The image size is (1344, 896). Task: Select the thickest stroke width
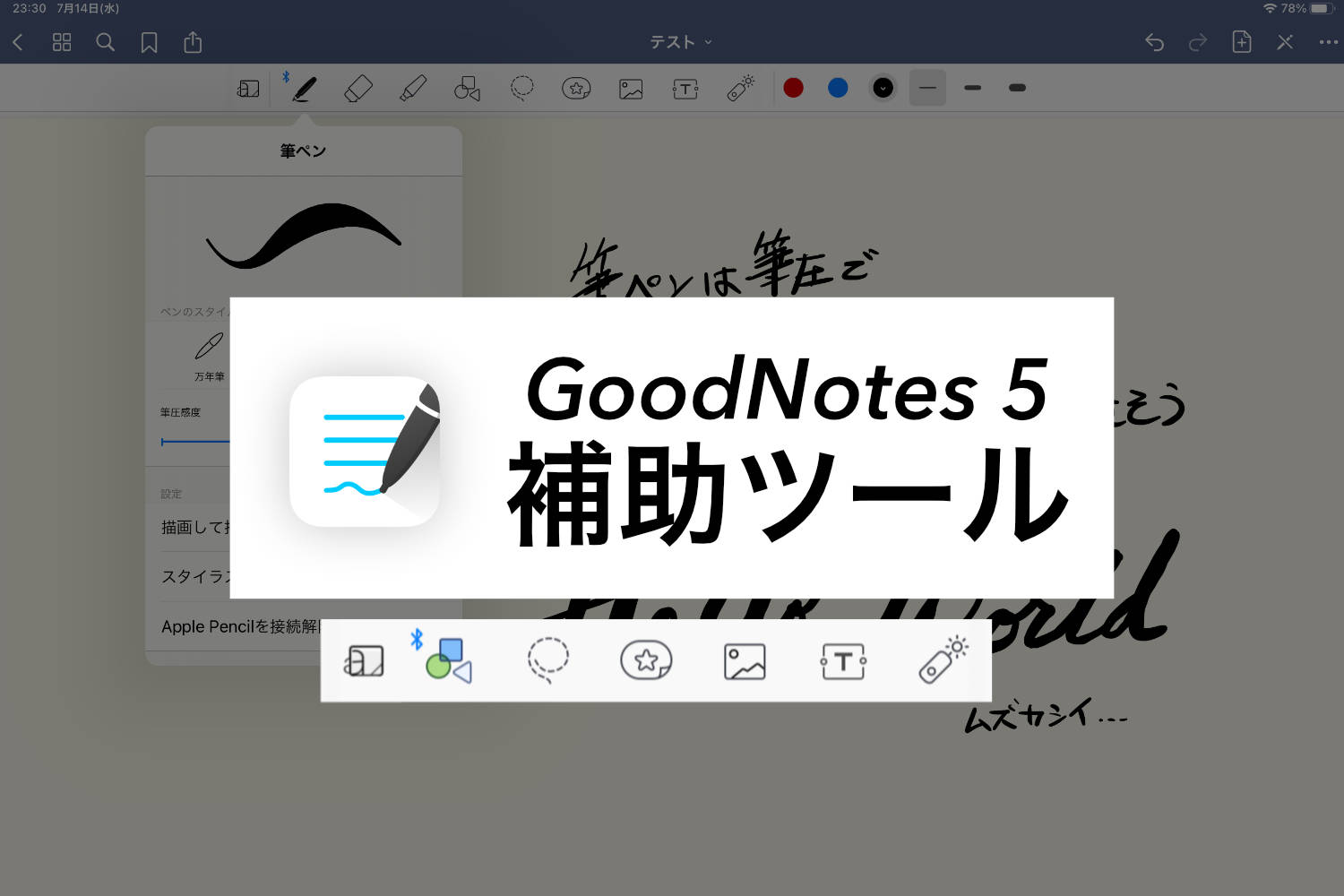point(1017,88)
